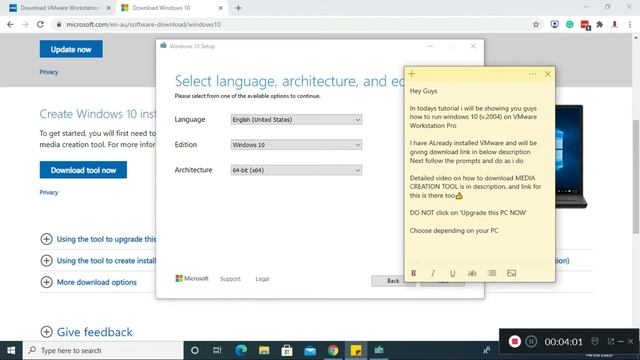
Task: Click Update now button
Action: (71, 49)
